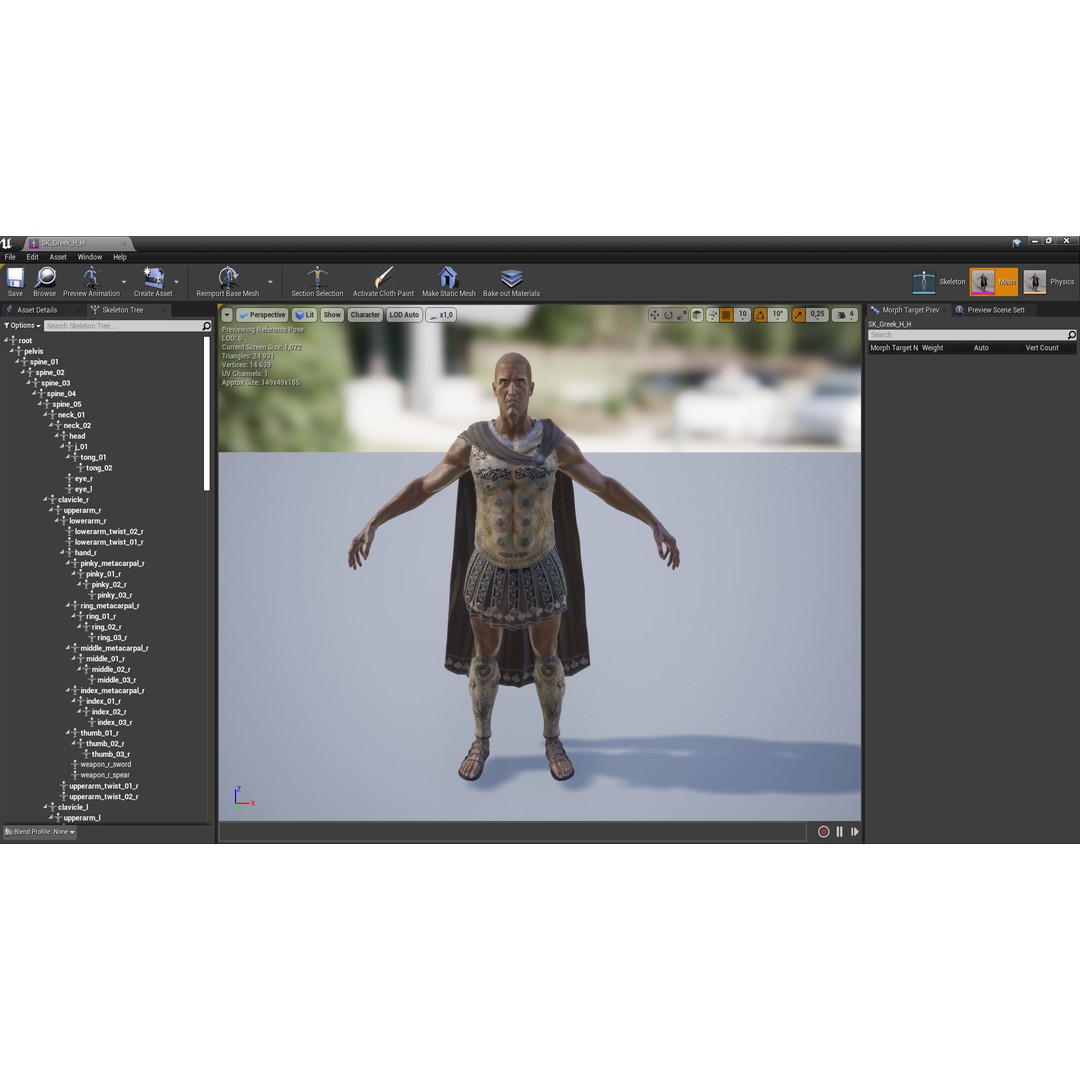Image resolution: width=1080 pixels, height=1080 pixels.
Task: Bake out Materials
Action: [x=511, y=282]
